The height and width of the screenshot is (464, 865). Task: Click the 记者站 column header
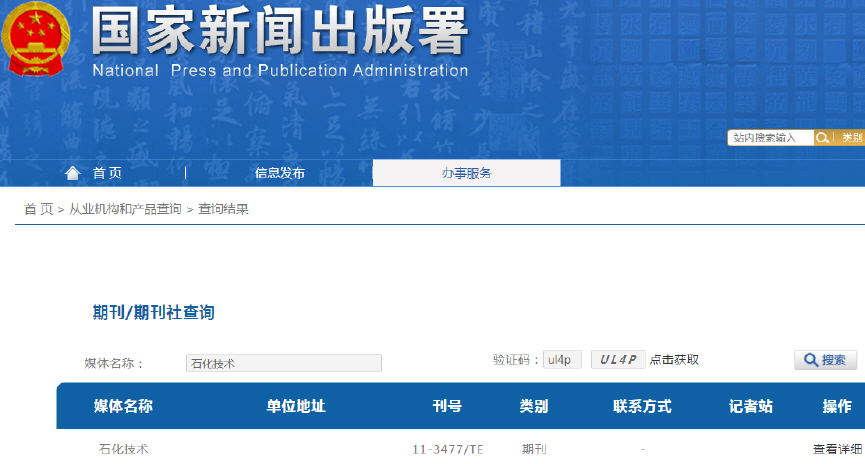pyautogui.click(x=750, y=406)
